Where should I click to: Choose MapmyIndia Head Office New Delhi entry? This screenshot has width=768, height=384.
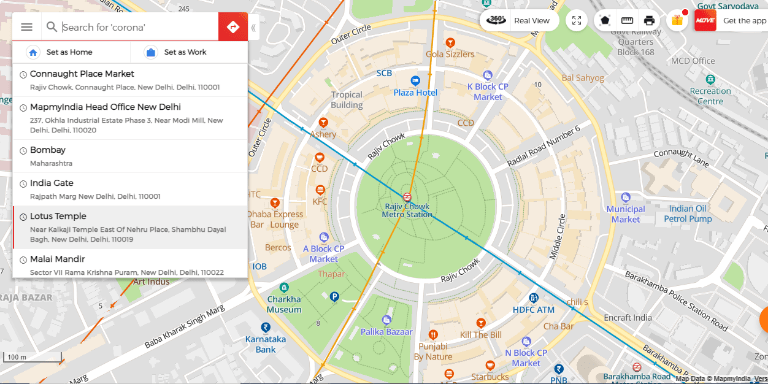[x=130, y=118]
